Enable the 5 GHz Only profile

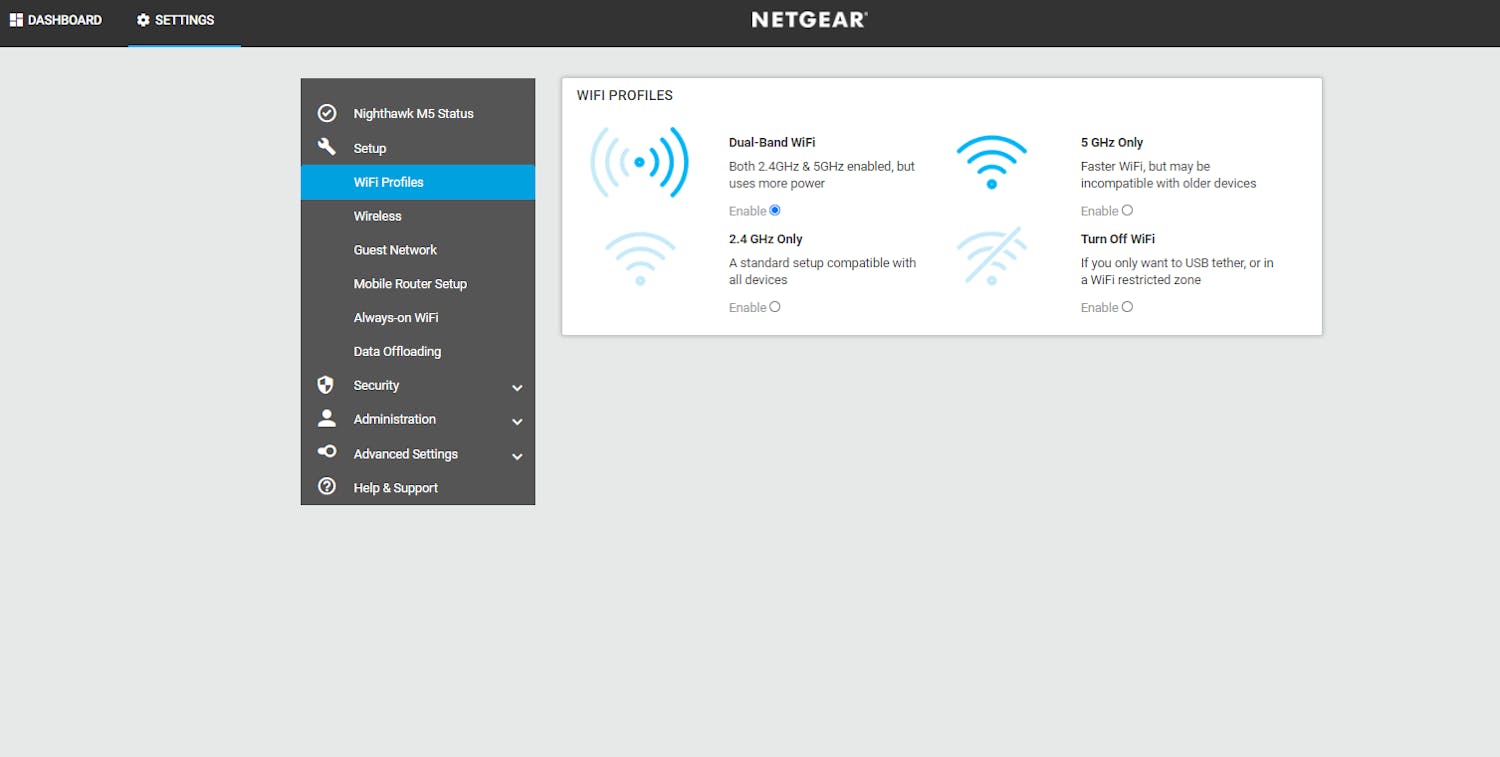click(x=1127, y=210)
